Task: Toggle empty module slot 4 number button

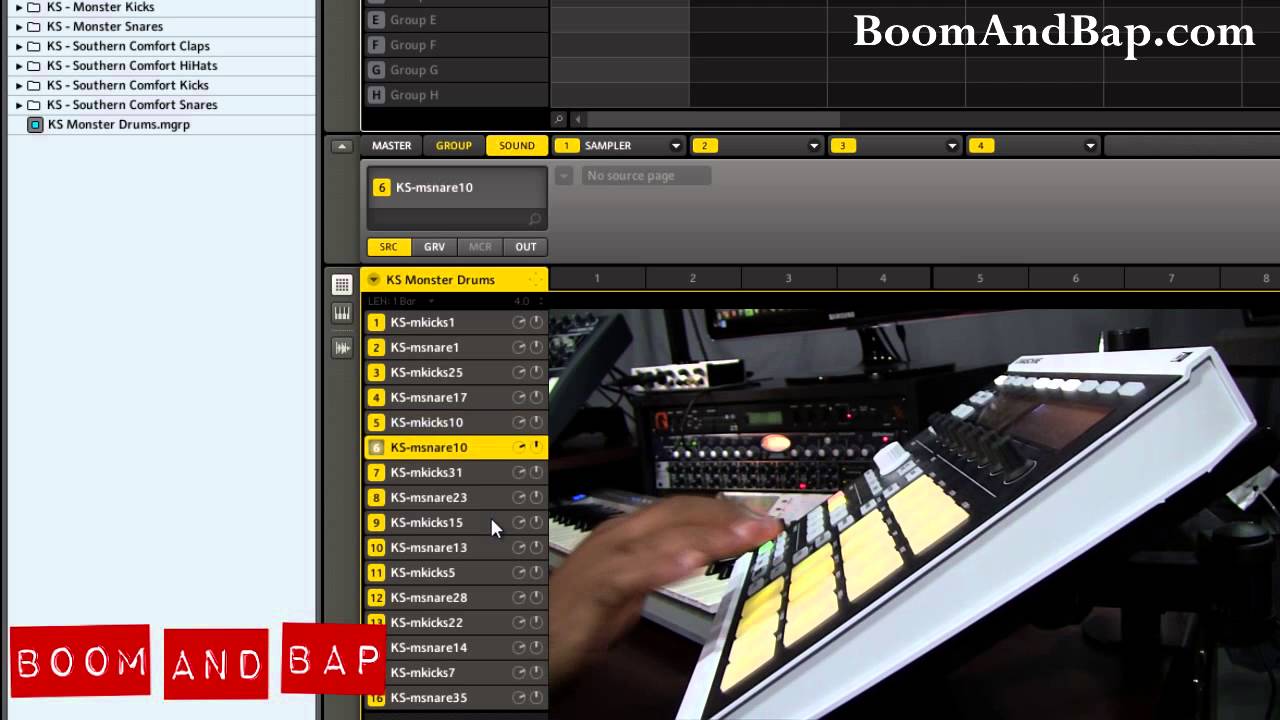Action: [x=980, y=146]
